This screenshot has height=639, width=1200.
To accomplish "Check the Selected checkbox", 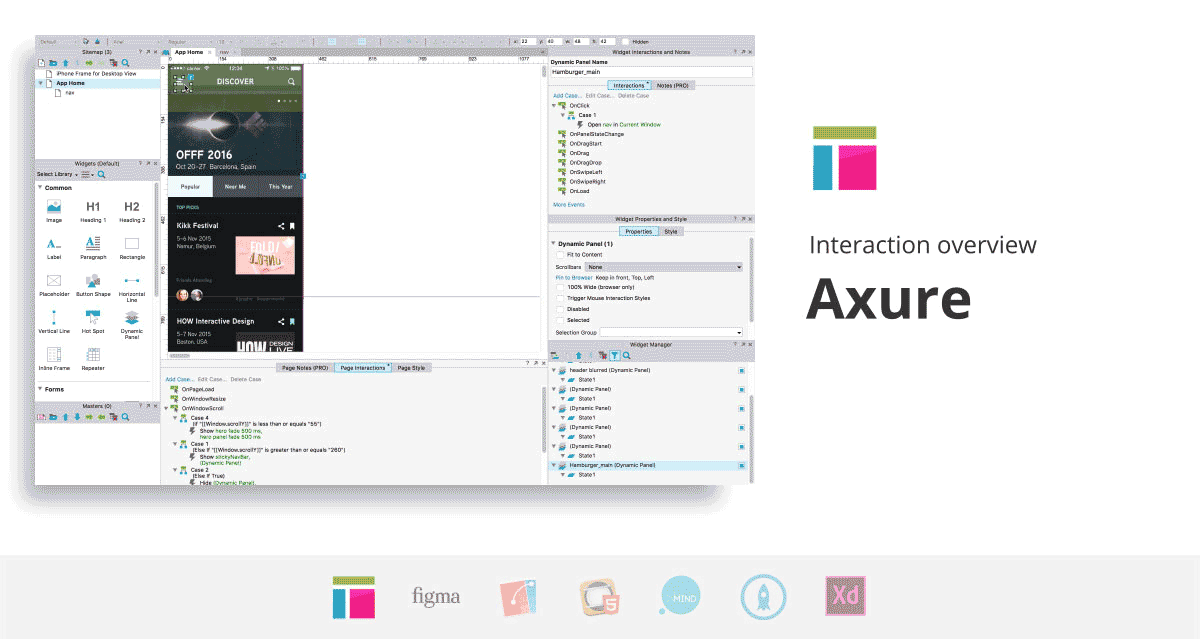I will [559, 320].
